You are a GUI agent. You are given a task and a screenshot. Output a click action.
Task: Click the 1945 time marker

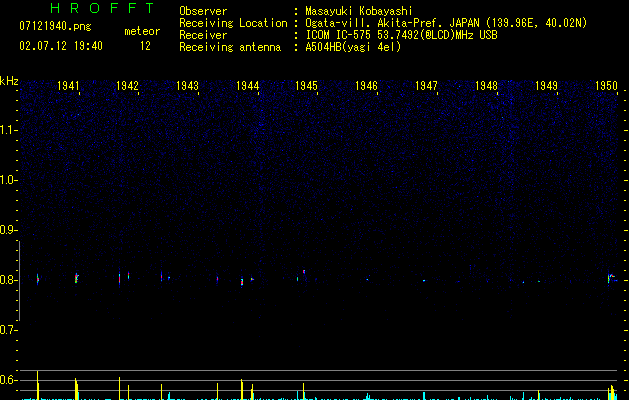[306, 86]
